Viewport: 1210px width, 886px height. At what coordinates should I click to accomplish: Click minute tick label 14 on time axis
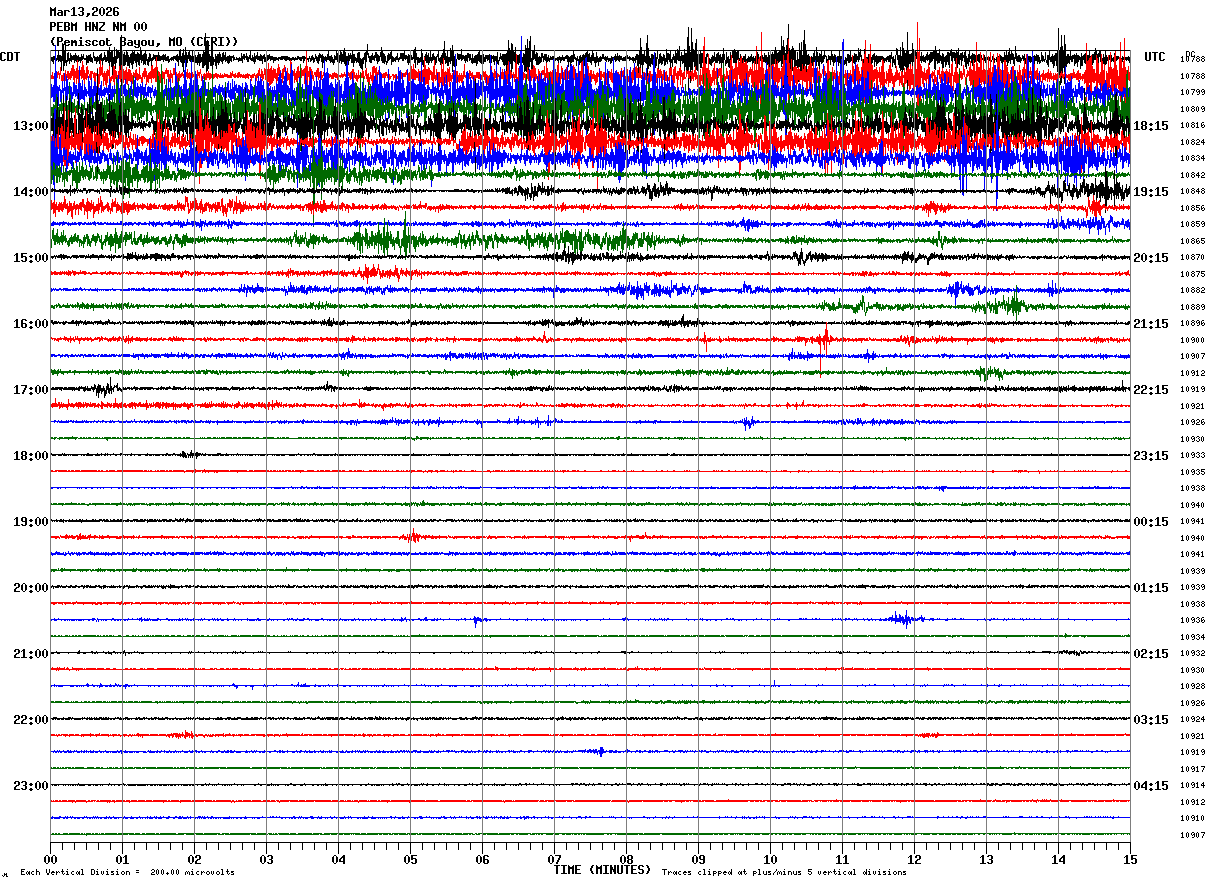pos(1058,859)
